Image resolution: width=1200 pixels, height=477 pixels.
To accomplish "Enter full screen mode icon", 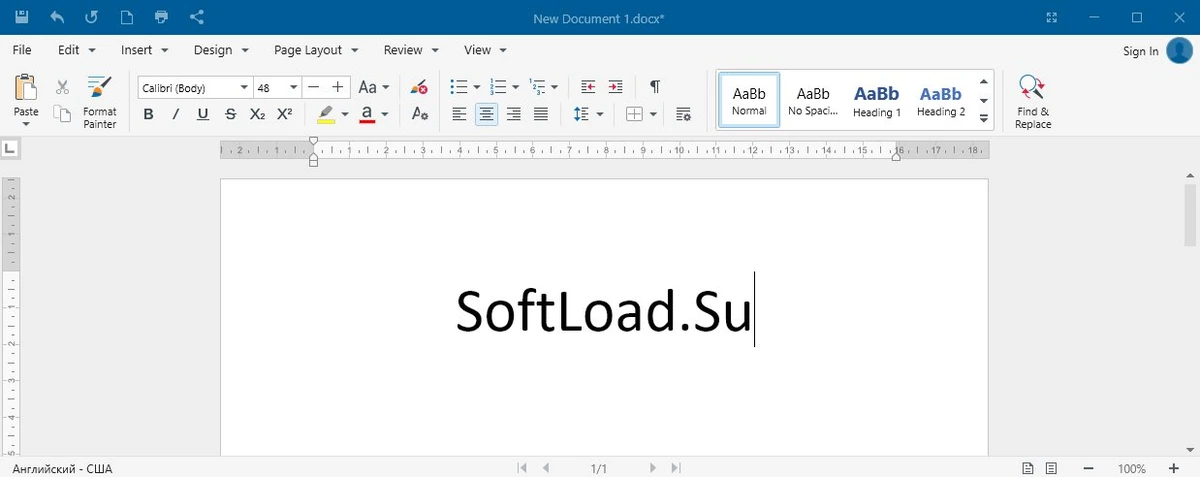I will point(1051,17).
